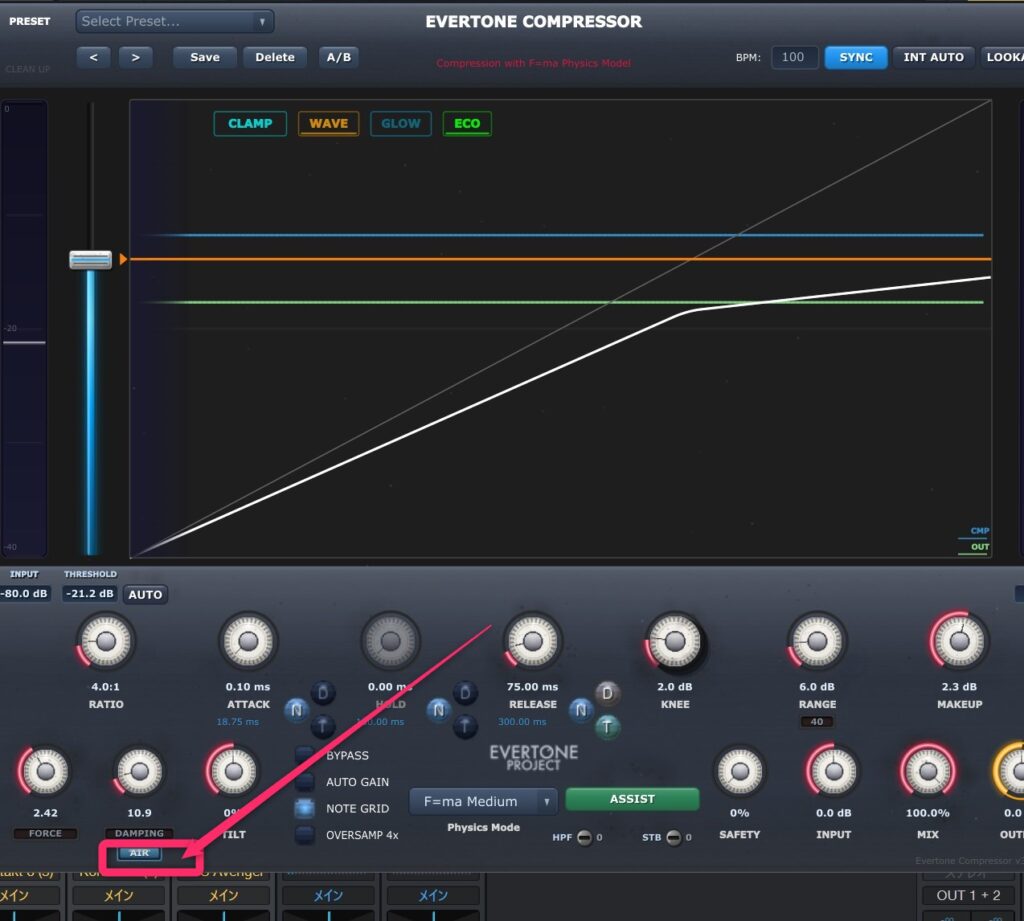Switch to the CLAMP display mode
The height and width of the screenshot is (921, 1024).
(250, 124)
